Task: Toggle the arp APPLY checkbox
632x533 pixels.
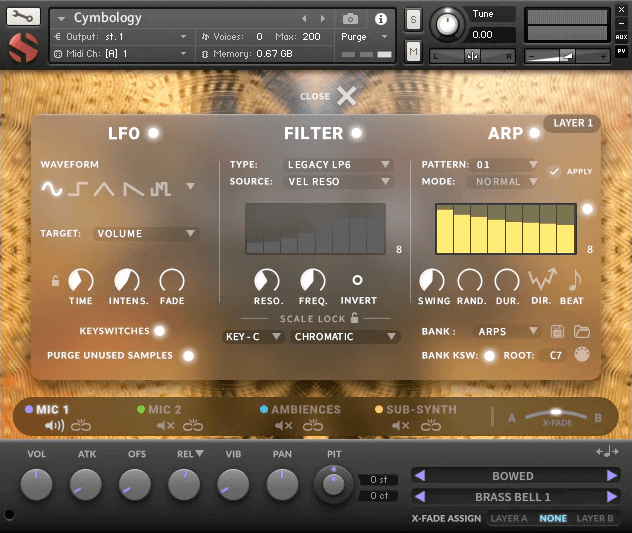Action: coord(555,171)
